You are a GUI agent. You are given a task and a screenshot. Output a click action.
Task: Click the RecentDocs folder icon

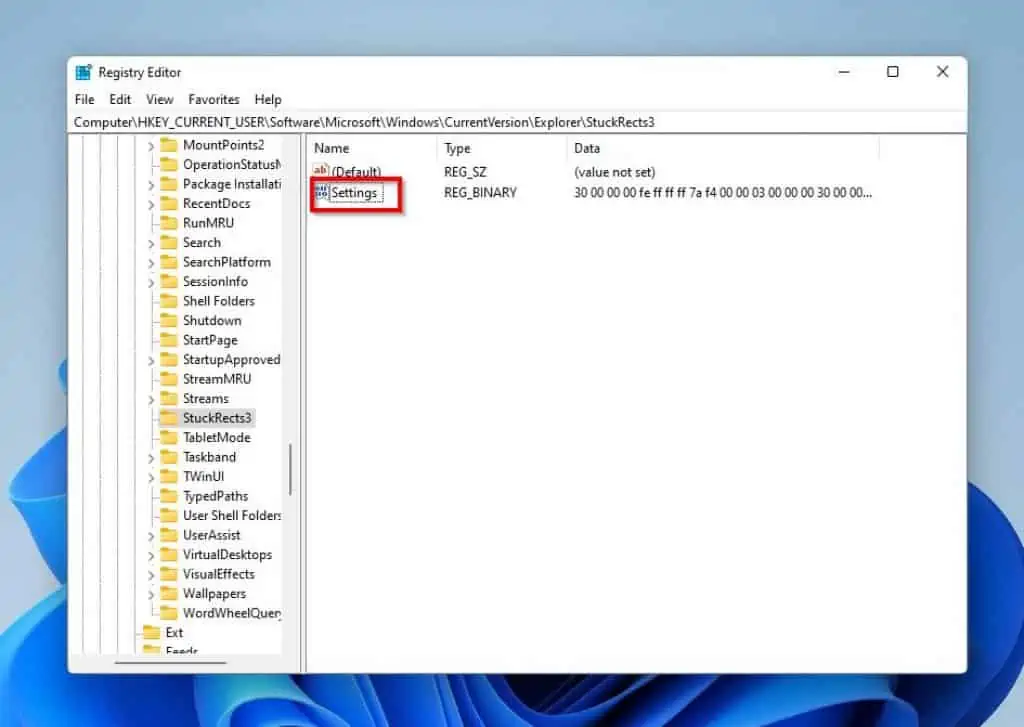tap(167, 203)
